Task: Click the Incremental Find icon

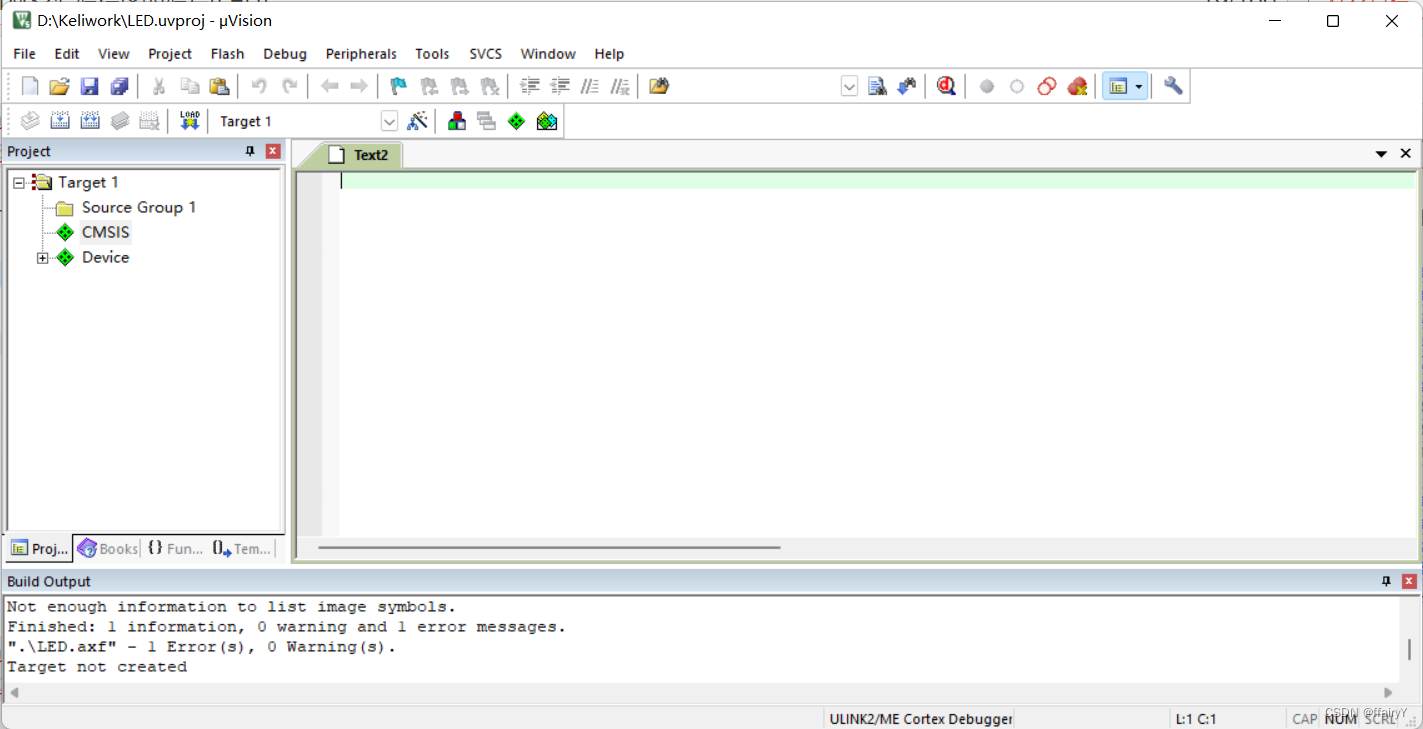Action: click(x=906, y=86)
